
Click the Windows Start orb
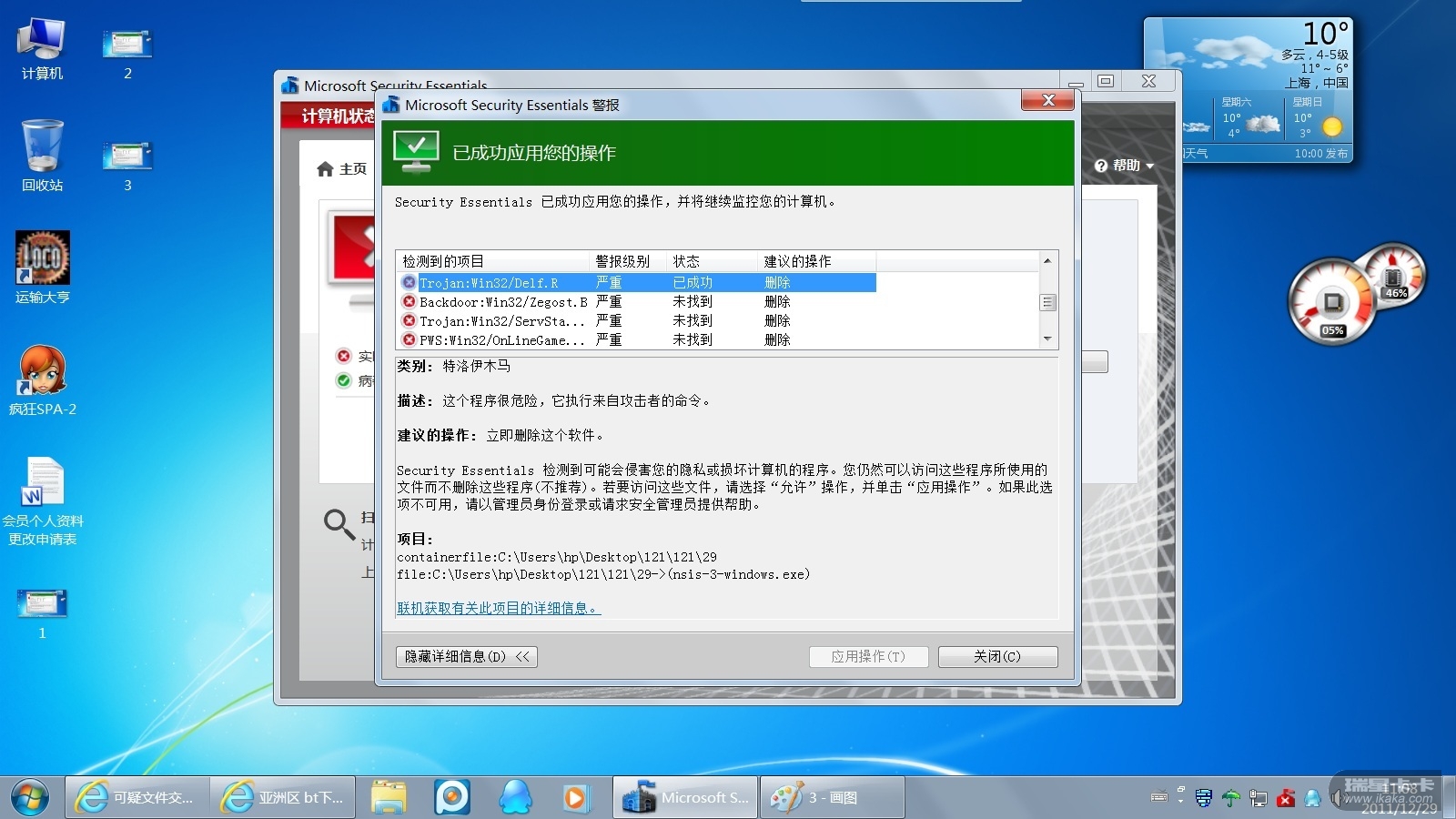30,797
